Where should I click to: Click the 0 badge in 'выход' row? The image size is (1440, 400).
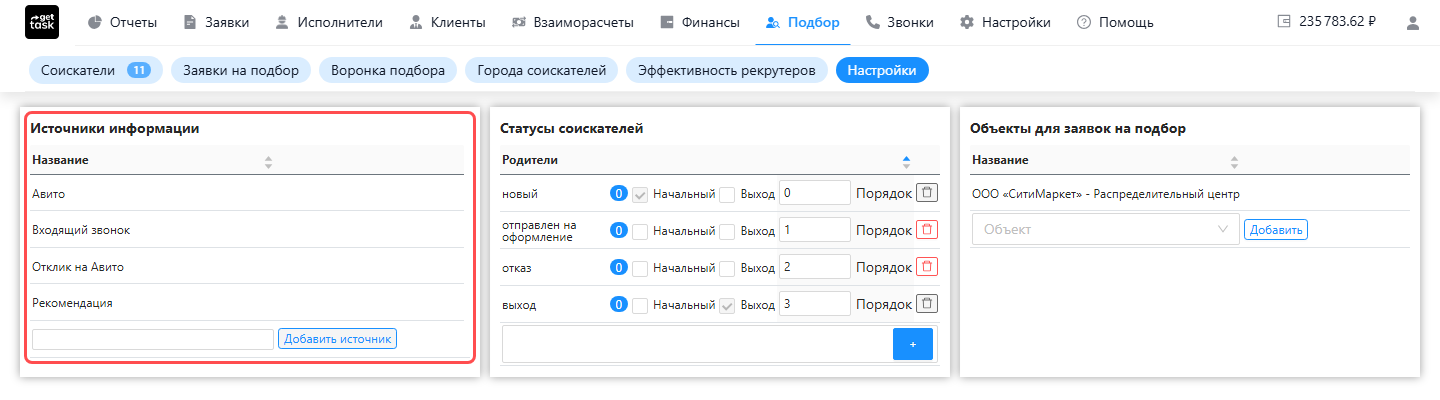(x=619, y=304)
